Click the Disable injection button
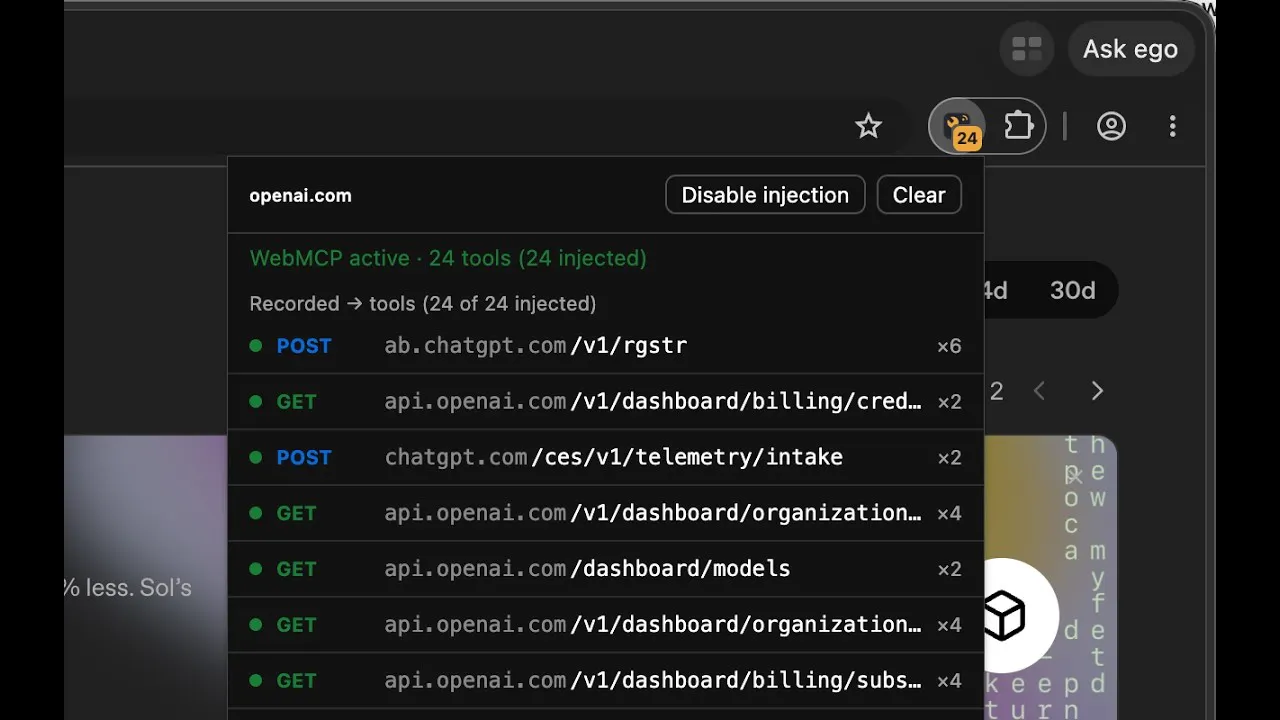This screenshot has height=720, width=1280. [x=765, y=195]
